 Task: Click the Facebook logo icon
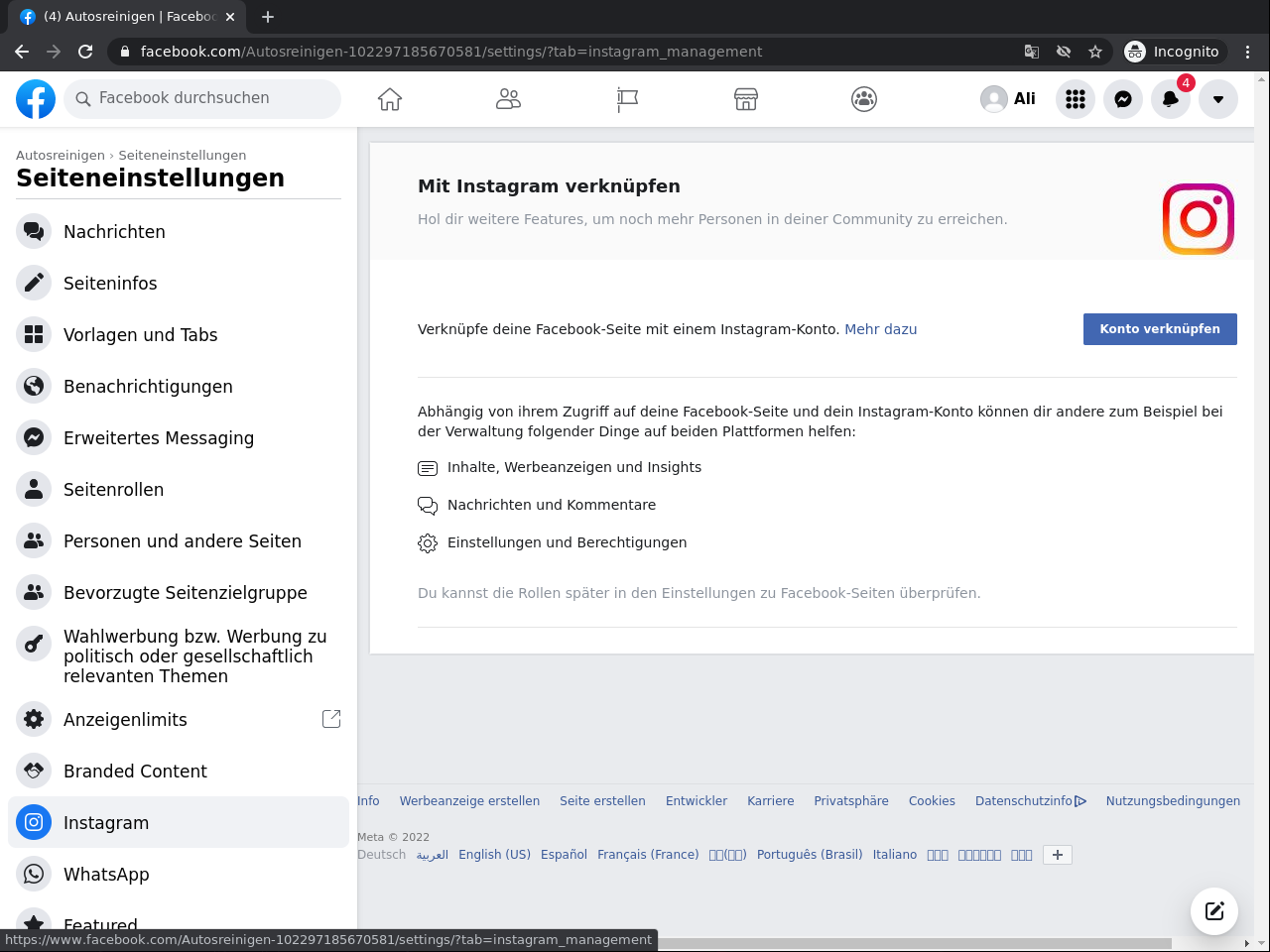(x=36, y=99)
